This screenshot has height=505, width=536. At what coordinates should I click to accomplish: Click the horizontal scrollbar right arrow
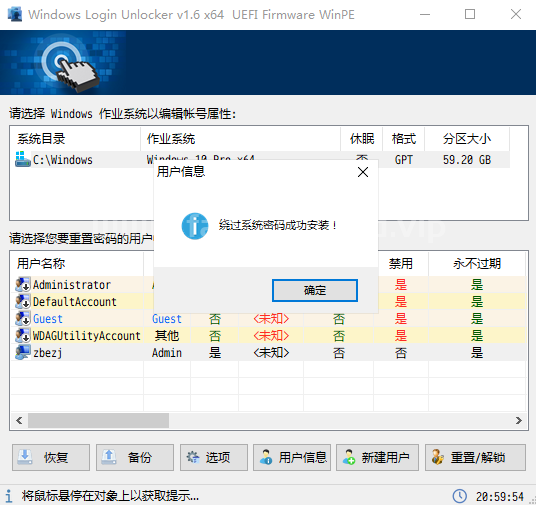click(x=519, y=420)
